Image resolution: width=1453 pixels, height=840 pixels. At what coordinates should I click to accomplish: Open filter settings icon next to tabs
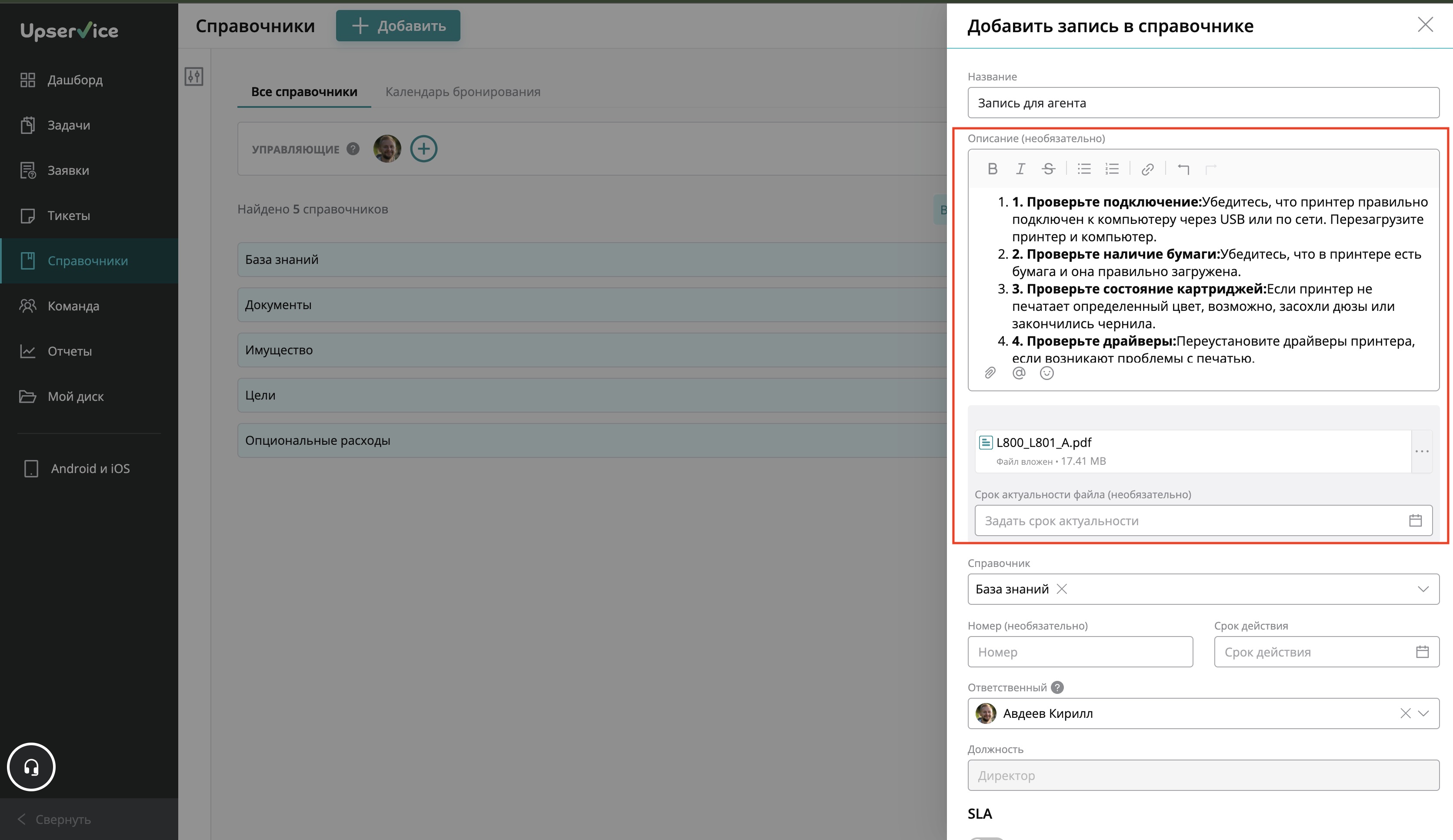point(194,76)
